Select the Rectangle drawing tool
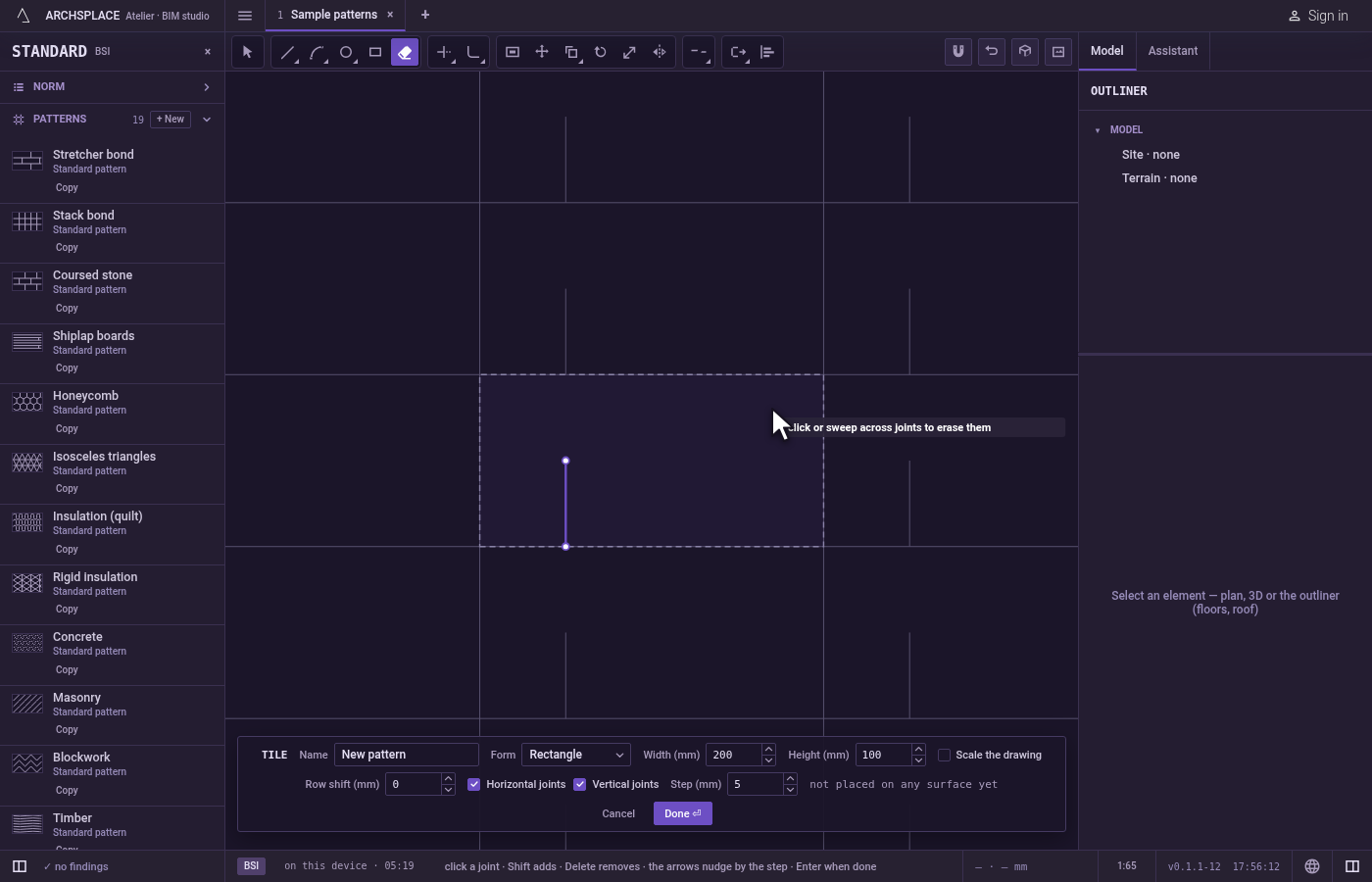 pyautogui.click(x=375, y=52)
